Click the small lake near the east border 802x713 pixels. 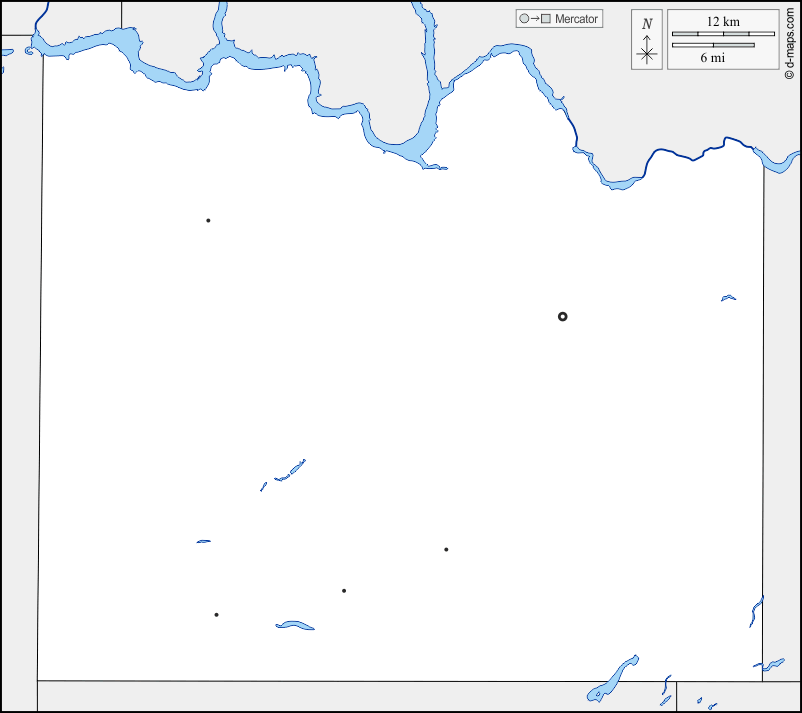point(728,297)
